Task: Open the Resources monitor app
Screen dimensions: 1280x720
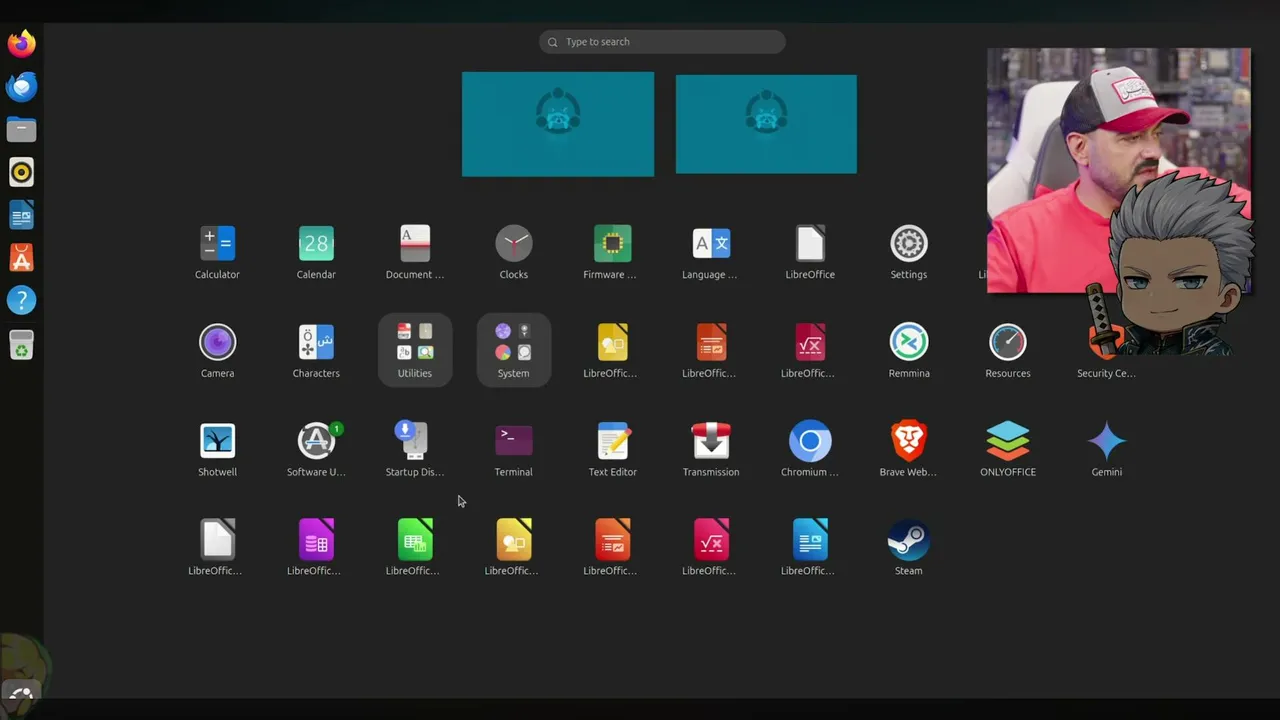Action: pyautogui.click(x=1008, y=342)
